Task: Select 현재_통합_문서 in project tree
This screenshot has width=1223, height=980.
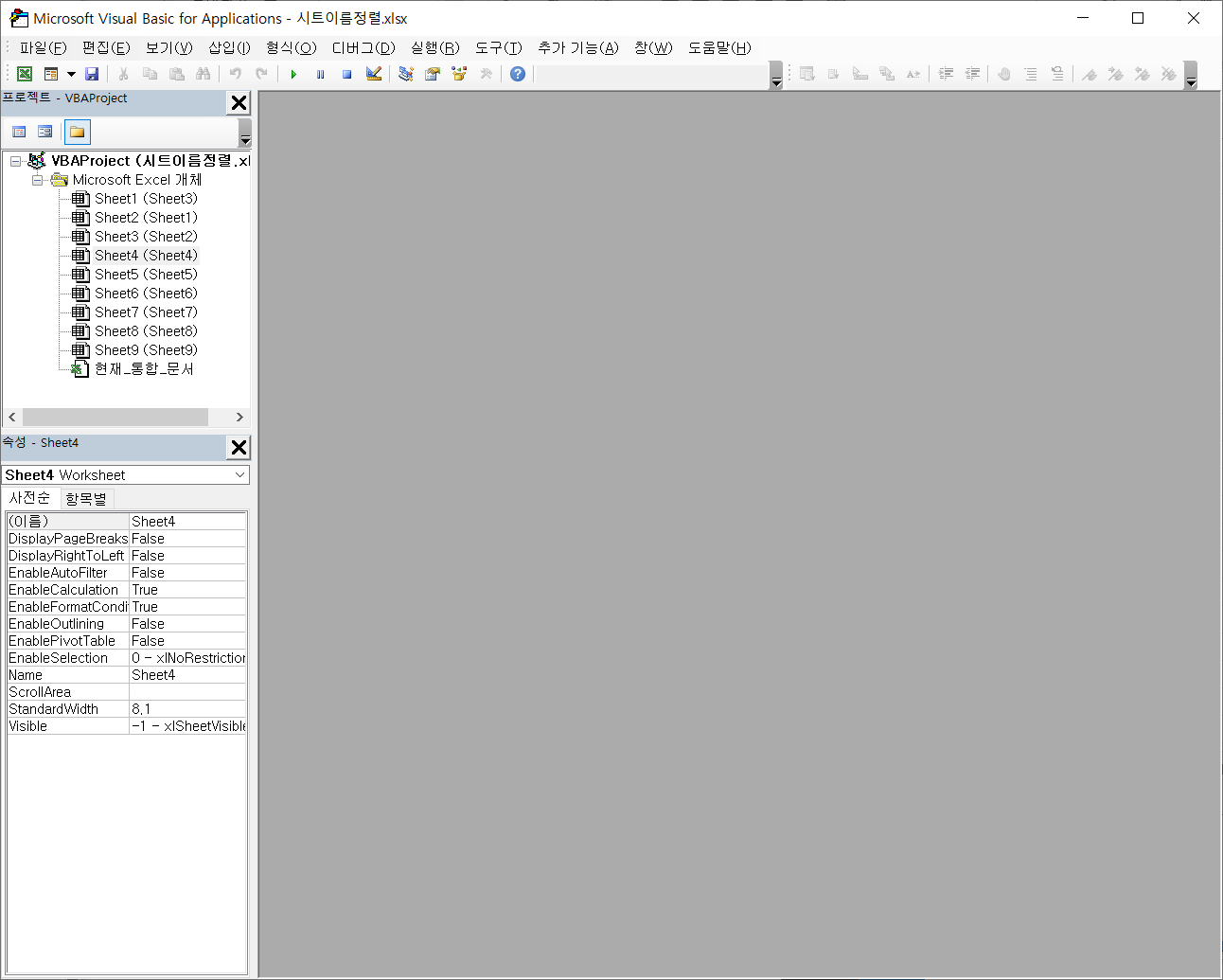Action: 144,369
